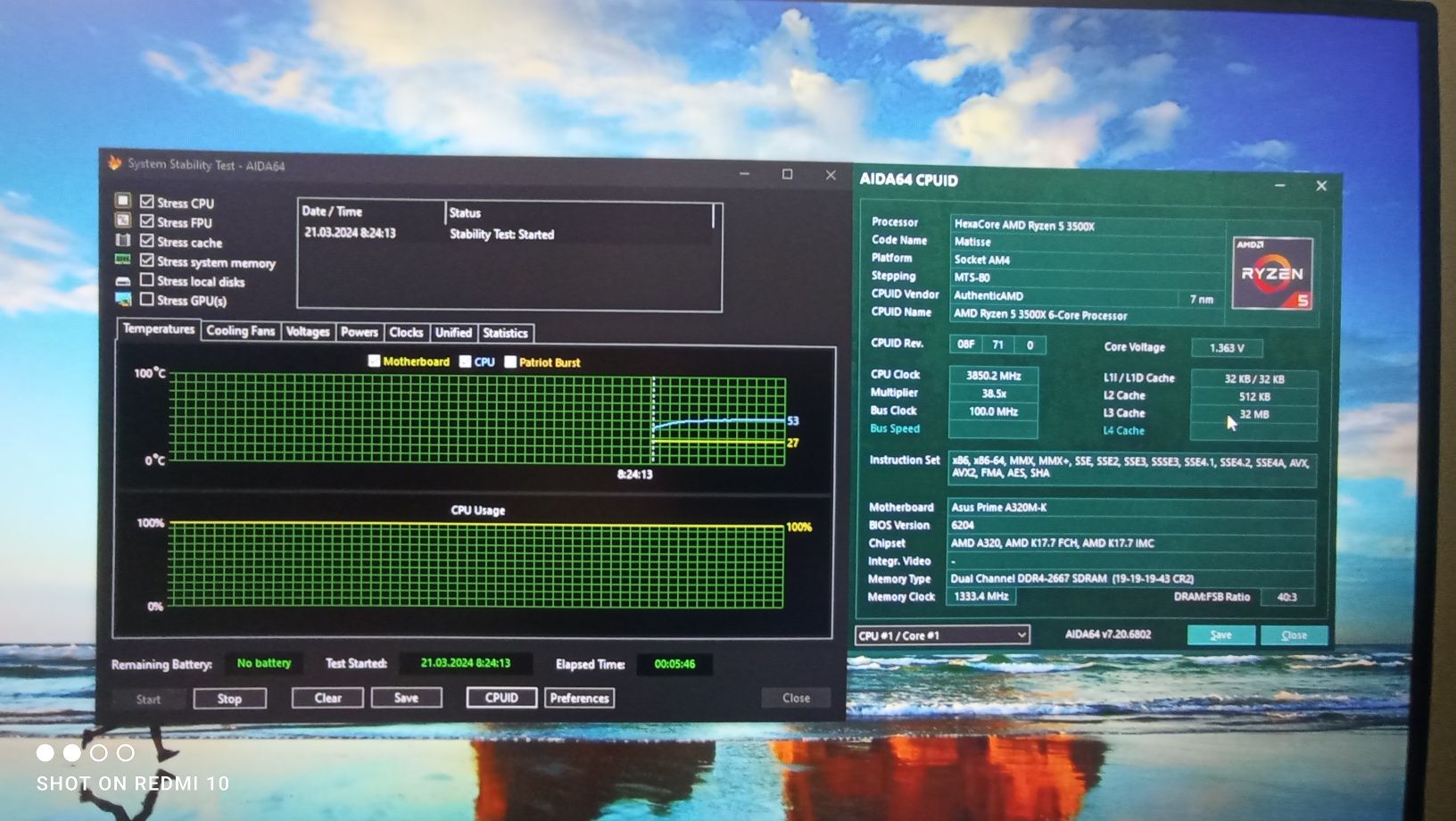The width and height of the screenshot is (1456, 821).
Task: Click the CPU icon beside Stress CPU
Action: coord(123,201)
